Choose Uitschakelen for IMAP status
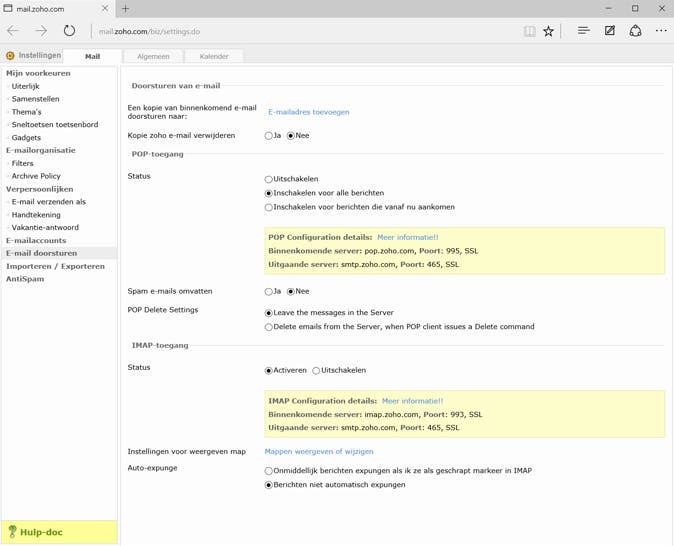674x546 pixels. tap(316, 370)
